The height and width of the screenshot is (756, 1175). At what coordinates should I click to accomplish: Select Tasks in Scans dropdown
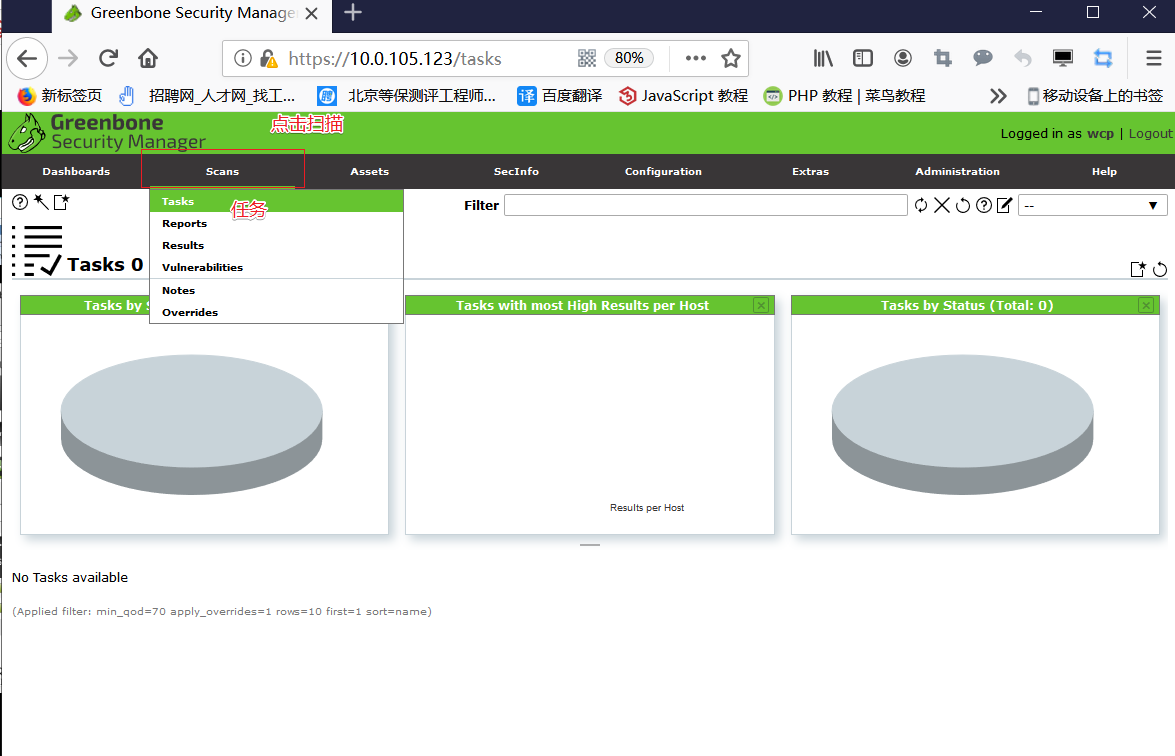pyautogui.click(x=277, y=201)
